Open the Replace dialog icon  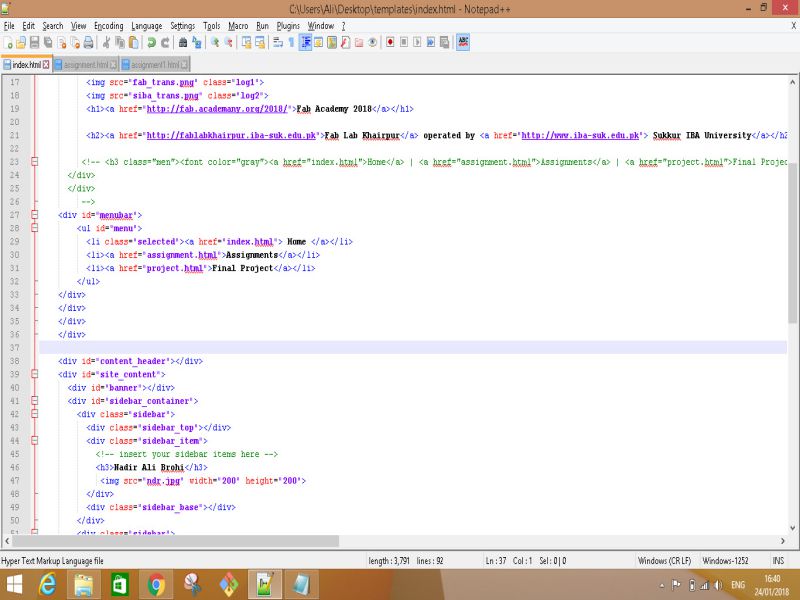pyautogui.click(x=196, y=42)
